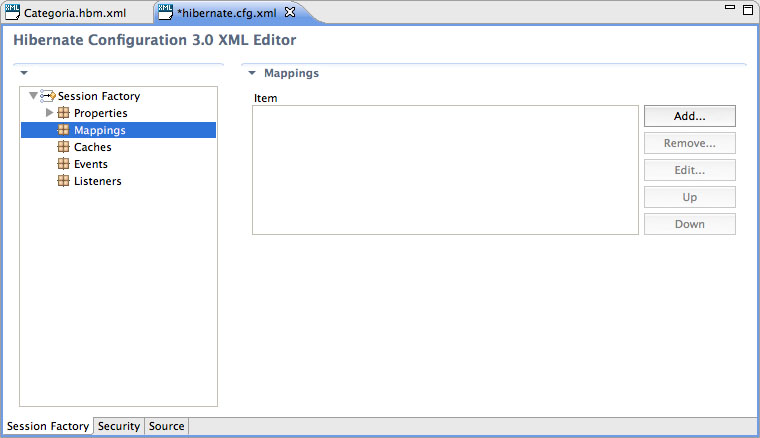Click the Item label above the list
The image size is (760, 438).
(x=266, y=98)
